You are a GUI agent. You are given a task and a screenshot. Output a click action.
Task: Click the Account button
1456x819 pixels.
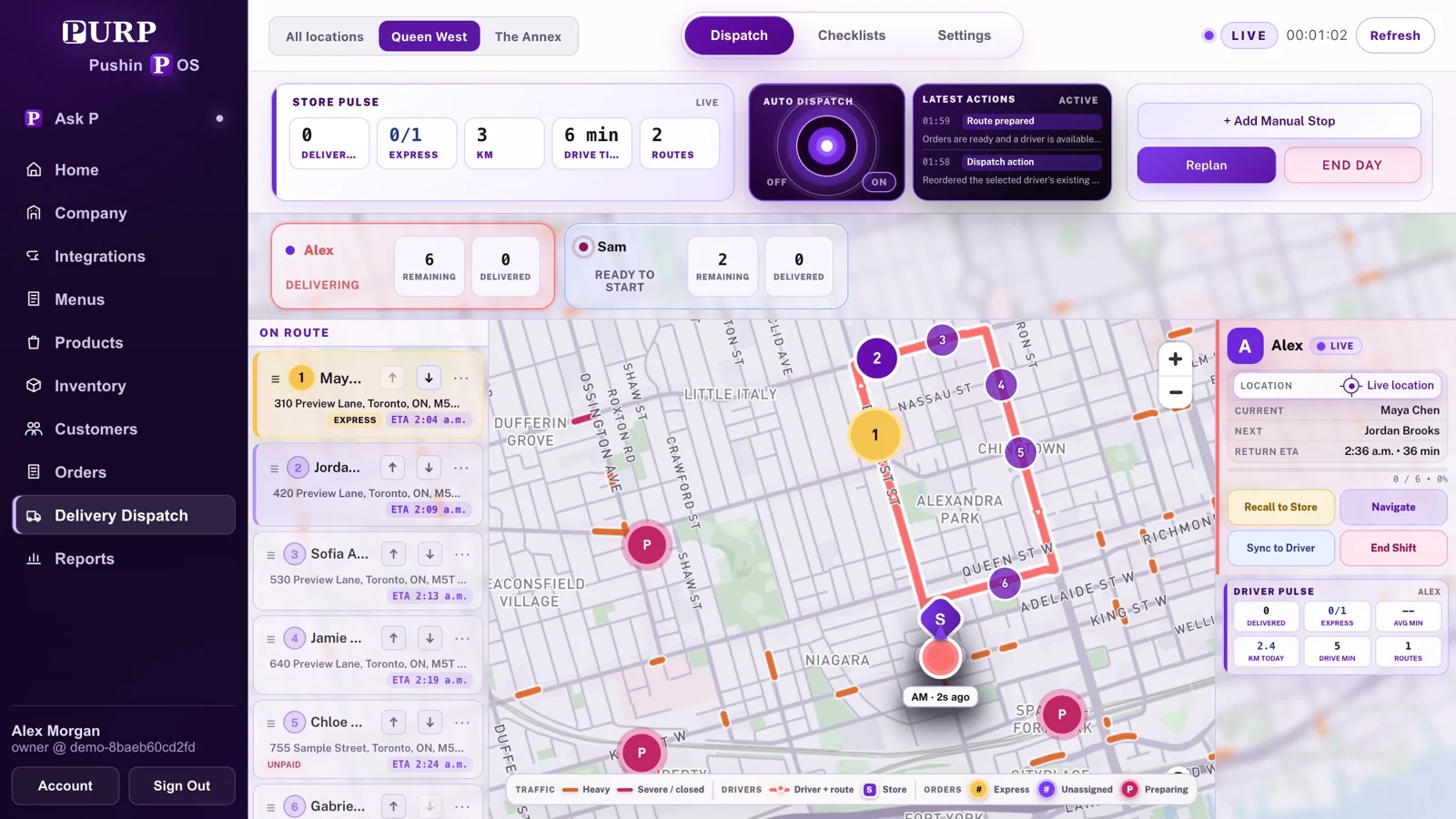[66, 785]
